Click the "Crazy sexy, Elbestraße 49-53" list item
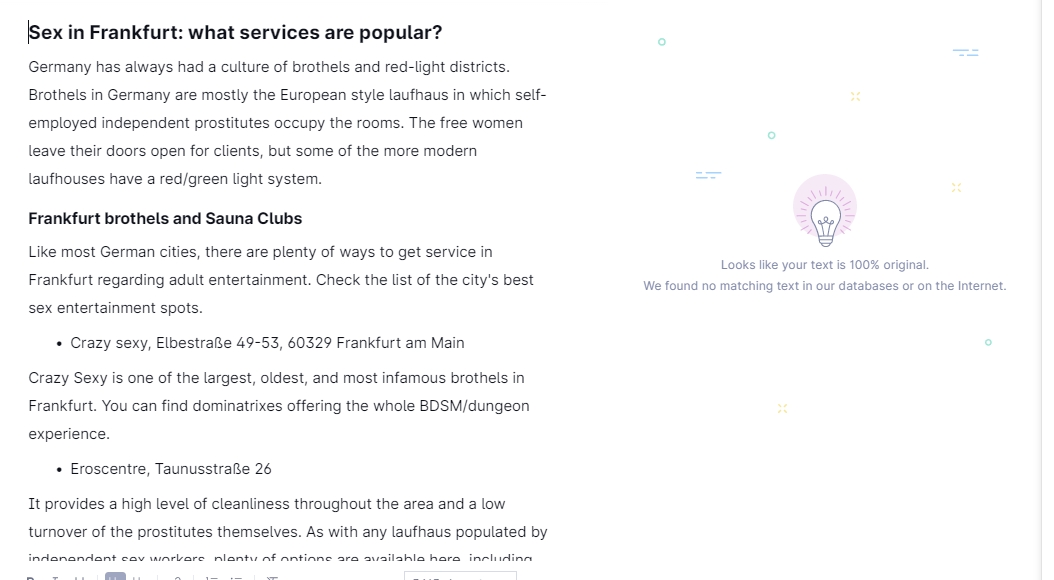Viewport: 1054px width, 580px height. coord(267,343)
